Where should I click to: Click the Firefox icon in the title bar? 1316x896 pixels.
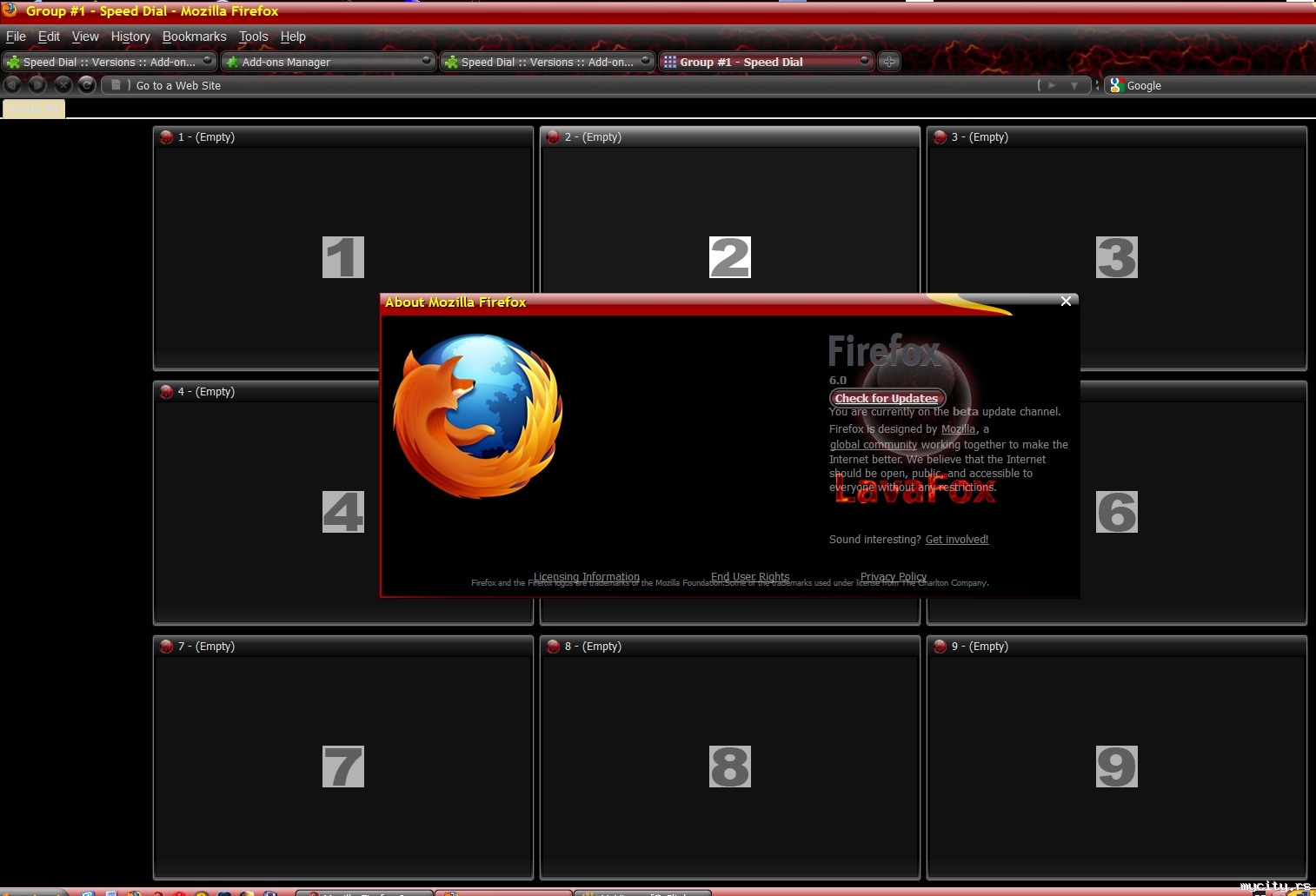10,10
